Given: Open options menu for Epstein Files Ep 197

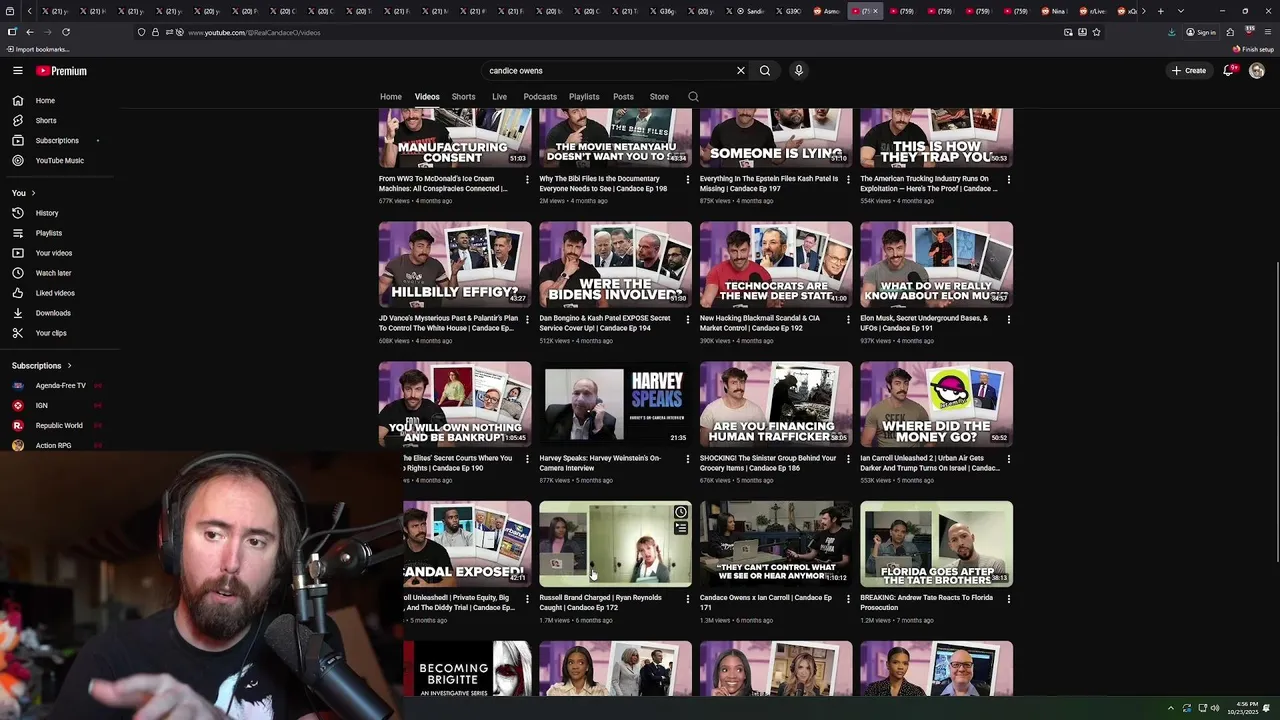Looking at the screenshot, I should pyautogui.click(x=848, y=180).
